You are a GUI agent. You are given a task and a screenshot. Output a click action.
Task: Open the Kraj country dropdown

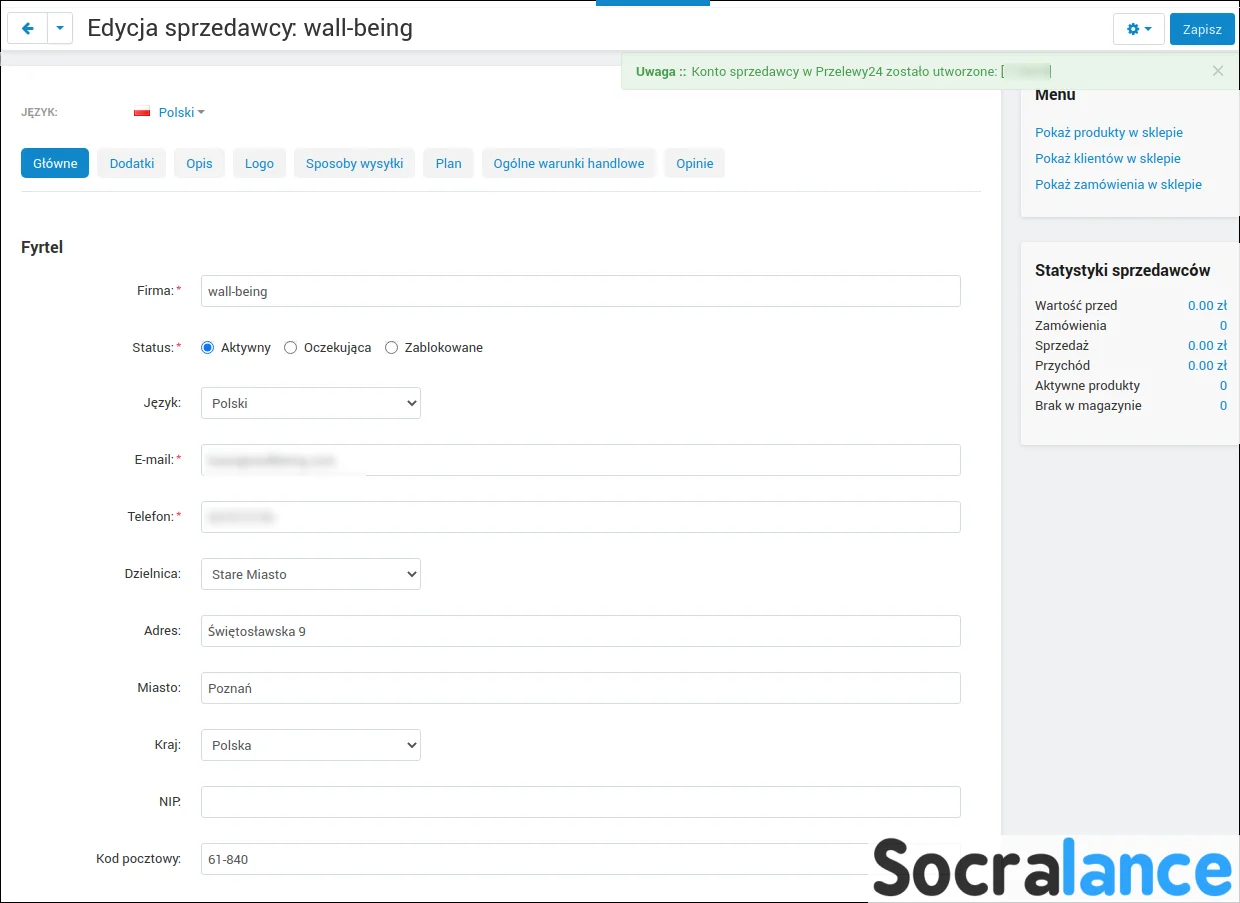coord(310,745)
